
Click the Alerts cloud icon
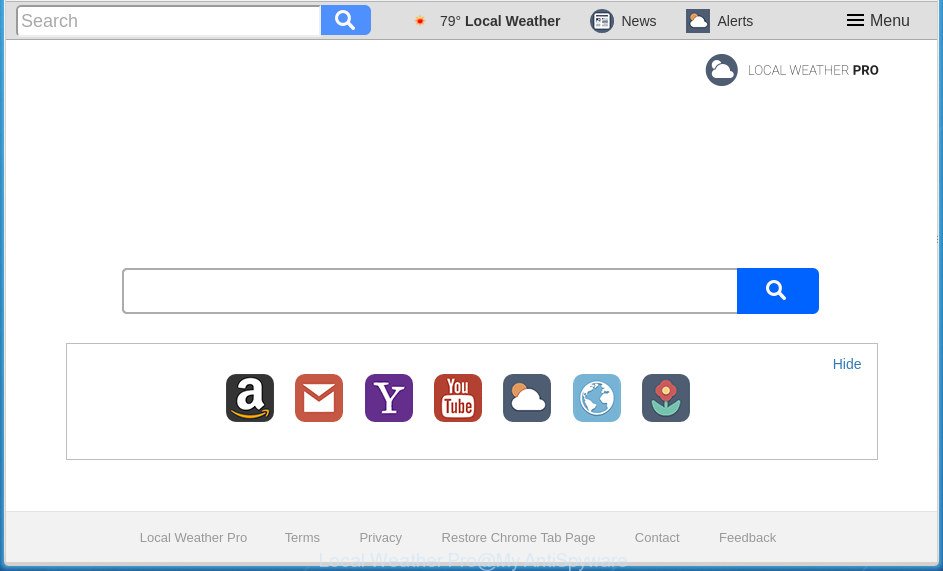[x=698, y=21]
